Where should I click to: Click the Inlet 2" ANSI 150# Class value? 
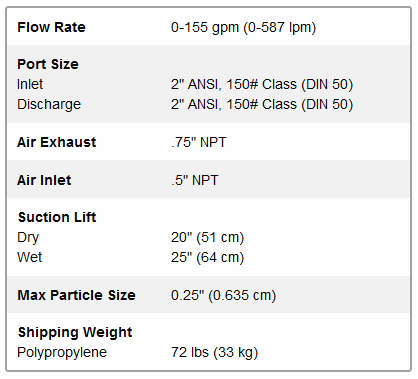pos(262,84)
